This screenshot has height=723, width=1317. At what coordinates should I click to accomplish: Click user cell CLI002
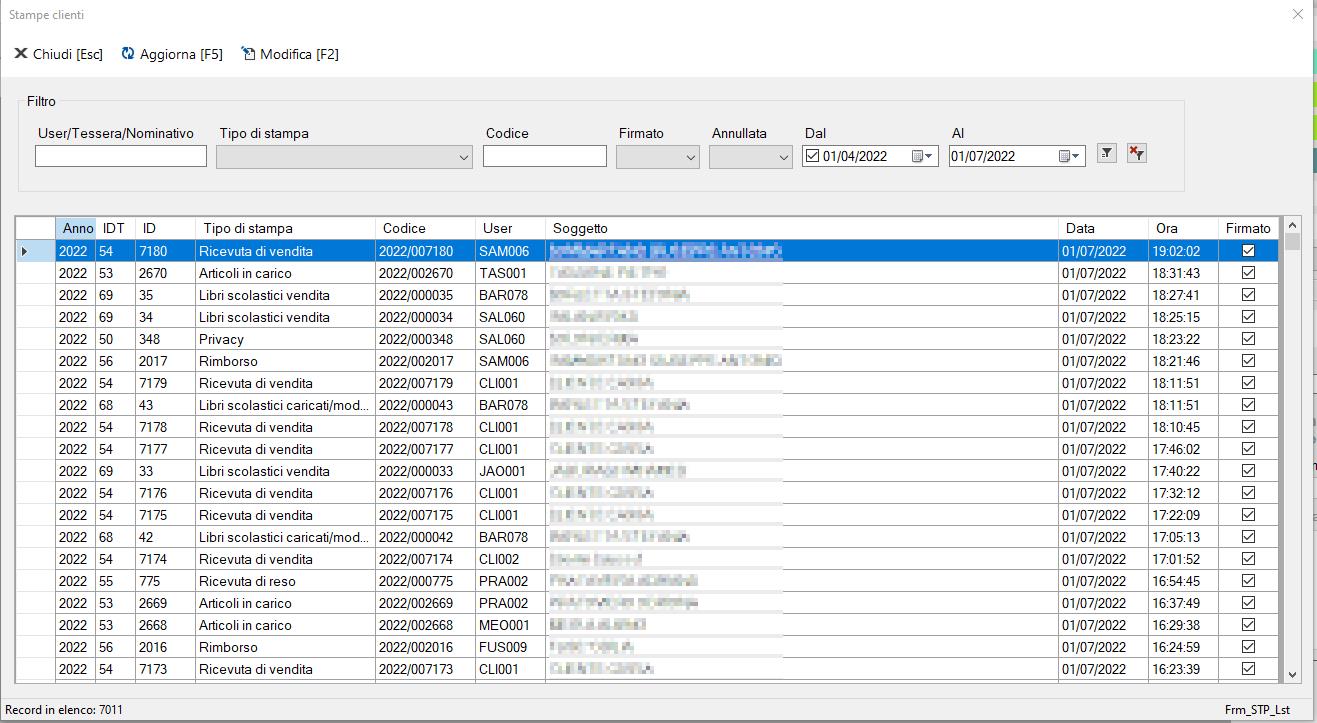(510, 559)
